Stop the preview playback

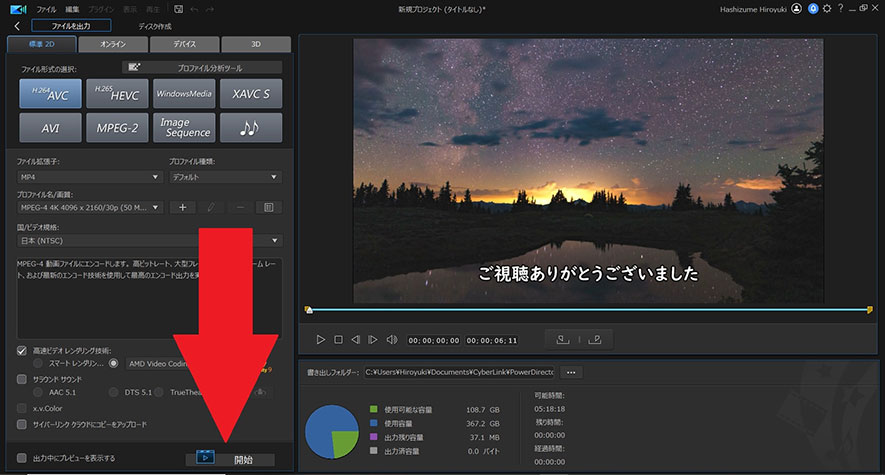338,340
